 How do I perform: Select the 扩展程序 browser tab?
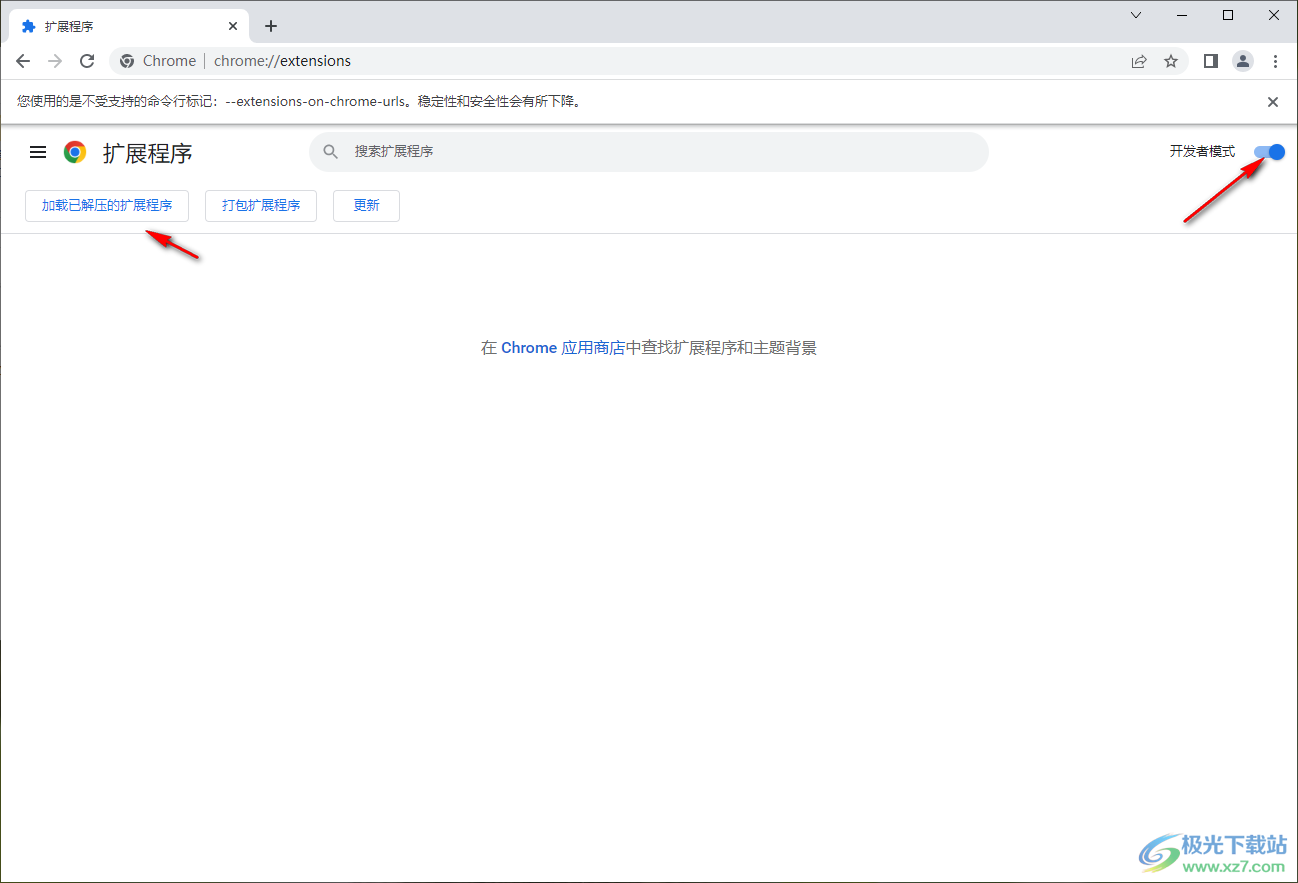129,26
